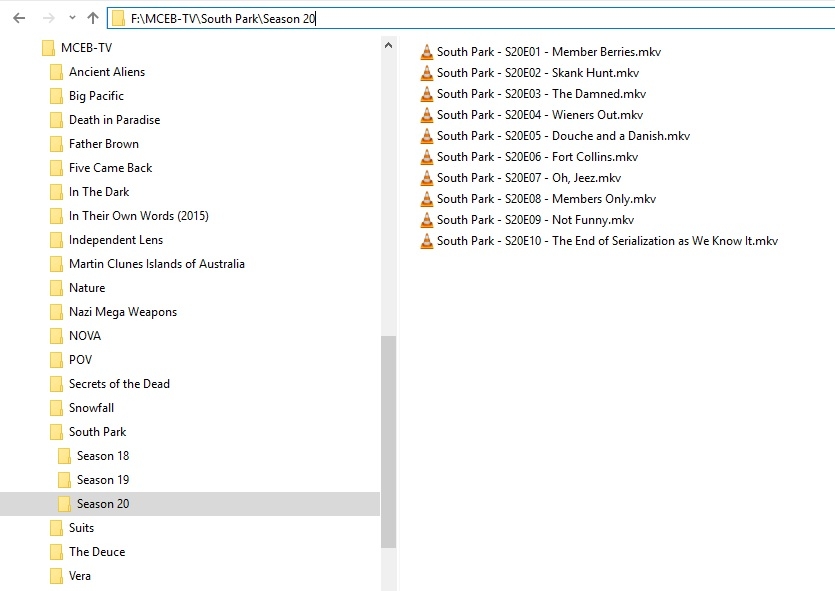Select file name S20E06 - Fort Collins.mkv
Viewport: 835px width, 591px height.
point(537,157)
